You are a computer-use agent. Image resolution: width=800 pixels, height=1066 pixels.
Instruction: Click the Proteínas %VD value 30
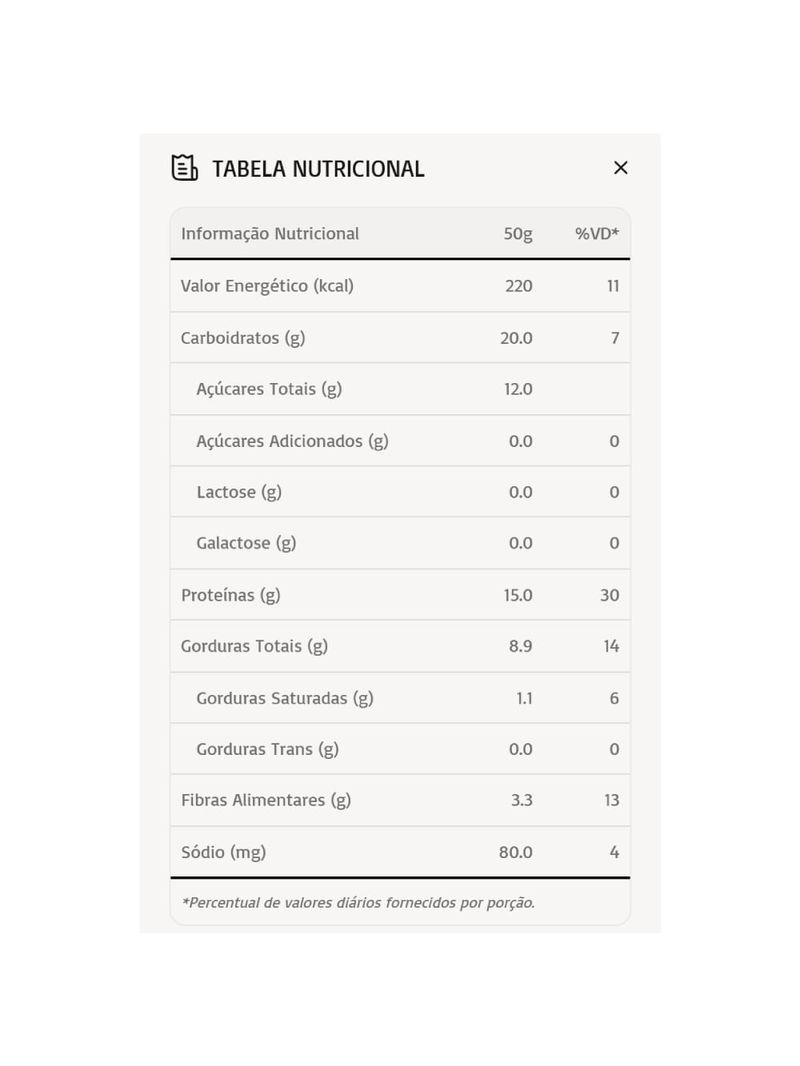pyautogui.click(x=609, y=596)
